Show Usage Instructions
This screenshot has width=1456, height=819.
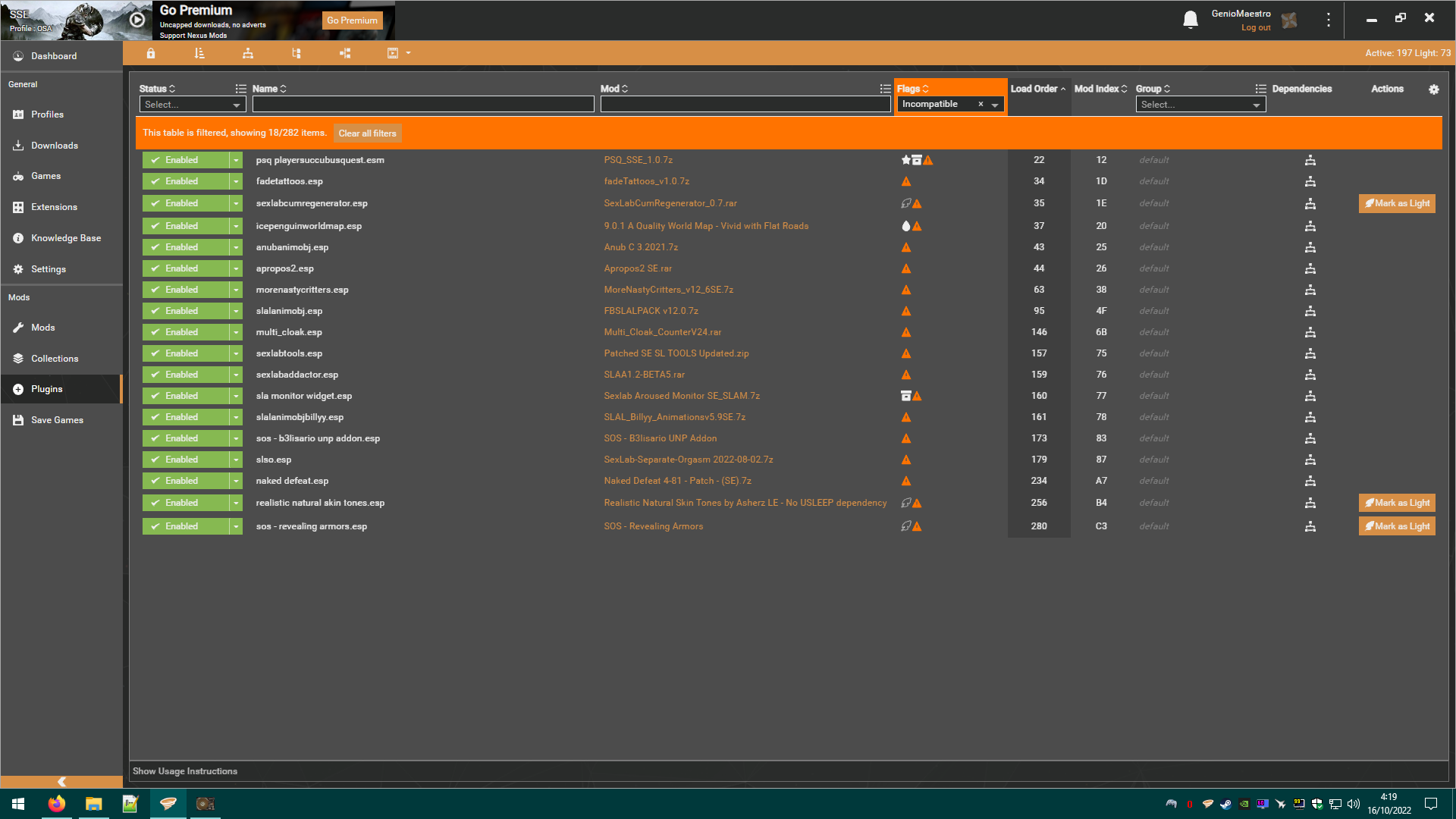185,771
